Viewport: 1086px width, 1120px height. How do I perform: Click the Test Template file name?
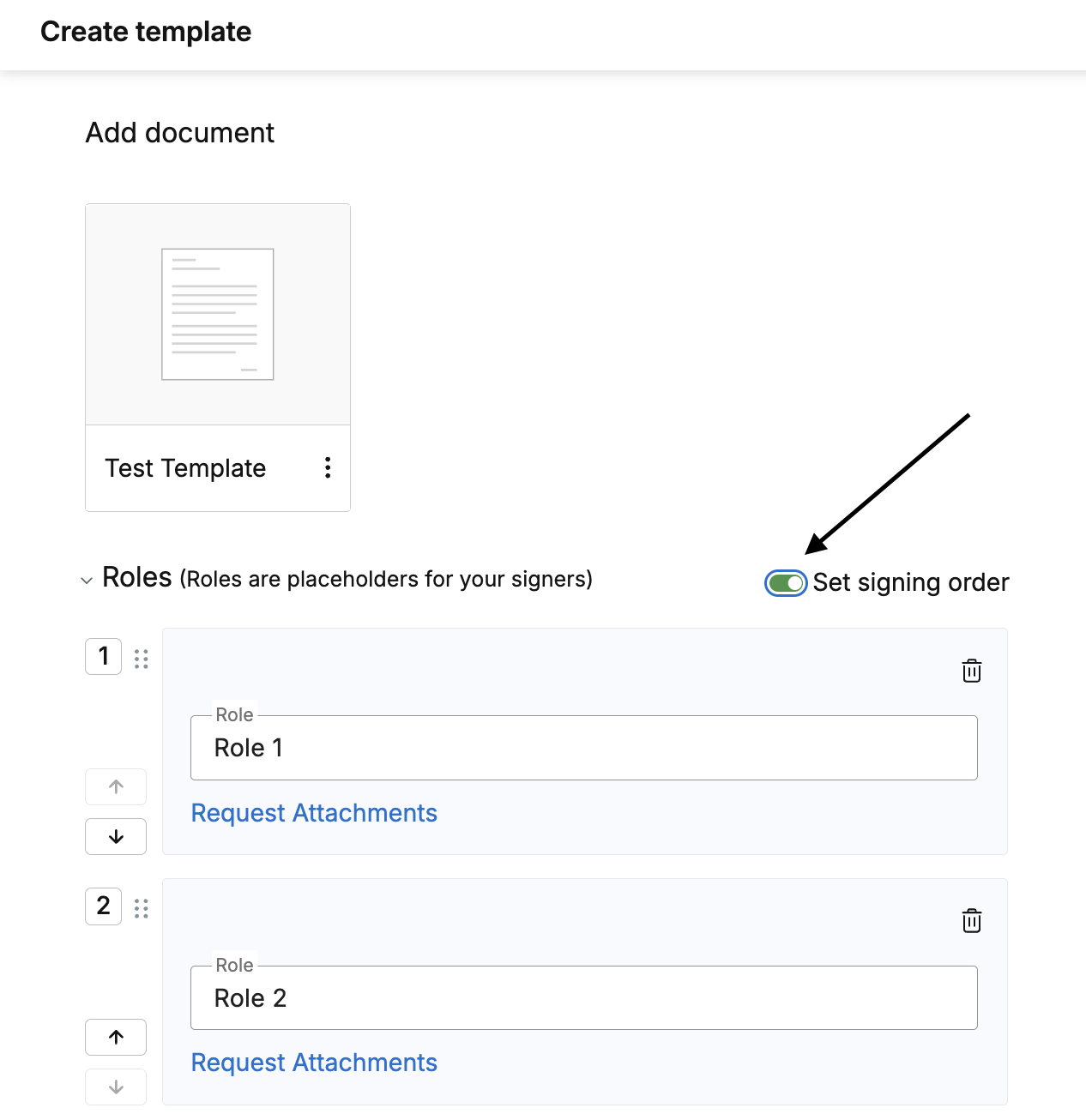[x=185, y=468]
